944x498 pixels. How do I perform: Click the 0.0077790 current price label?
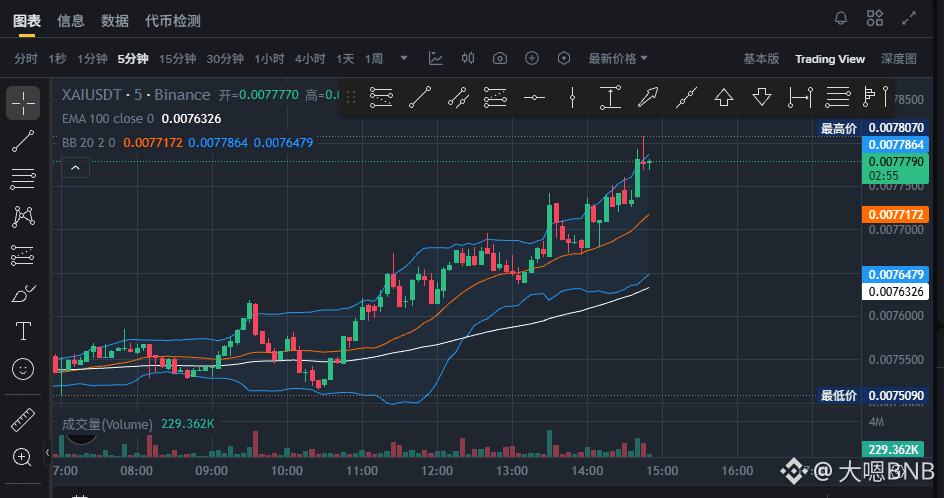[895, 169]
